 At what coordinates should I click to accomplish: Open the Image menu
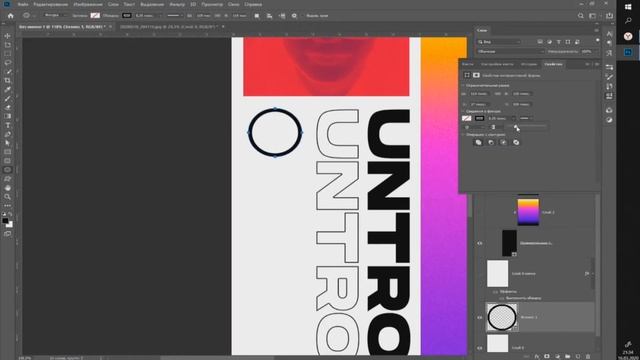[x=88, y=4]
